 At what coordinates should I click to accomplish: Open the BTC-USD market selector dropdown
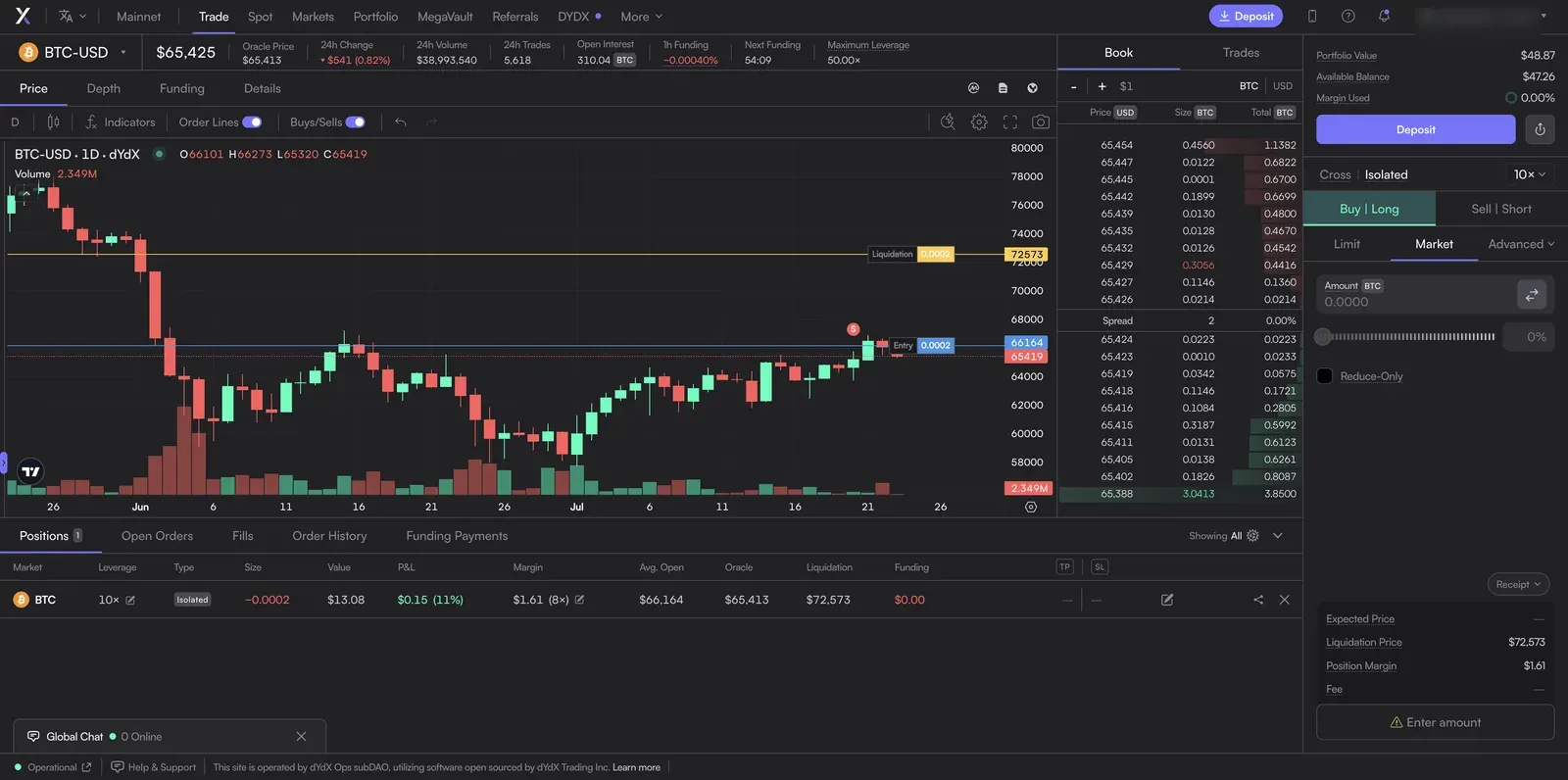point(74,52)
